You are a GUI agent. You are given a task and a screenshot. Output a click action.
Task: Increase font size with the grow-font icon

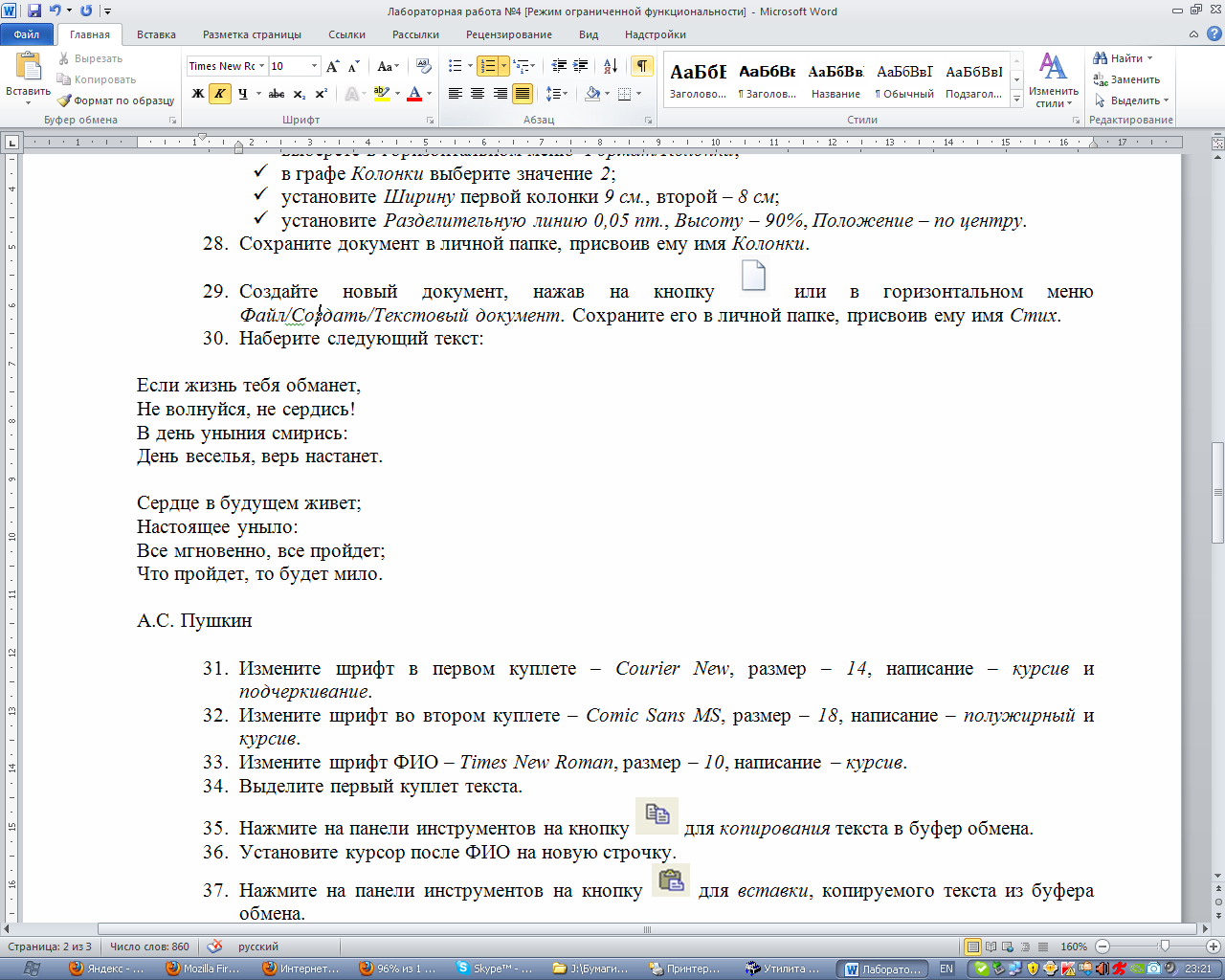pos(333,66)
